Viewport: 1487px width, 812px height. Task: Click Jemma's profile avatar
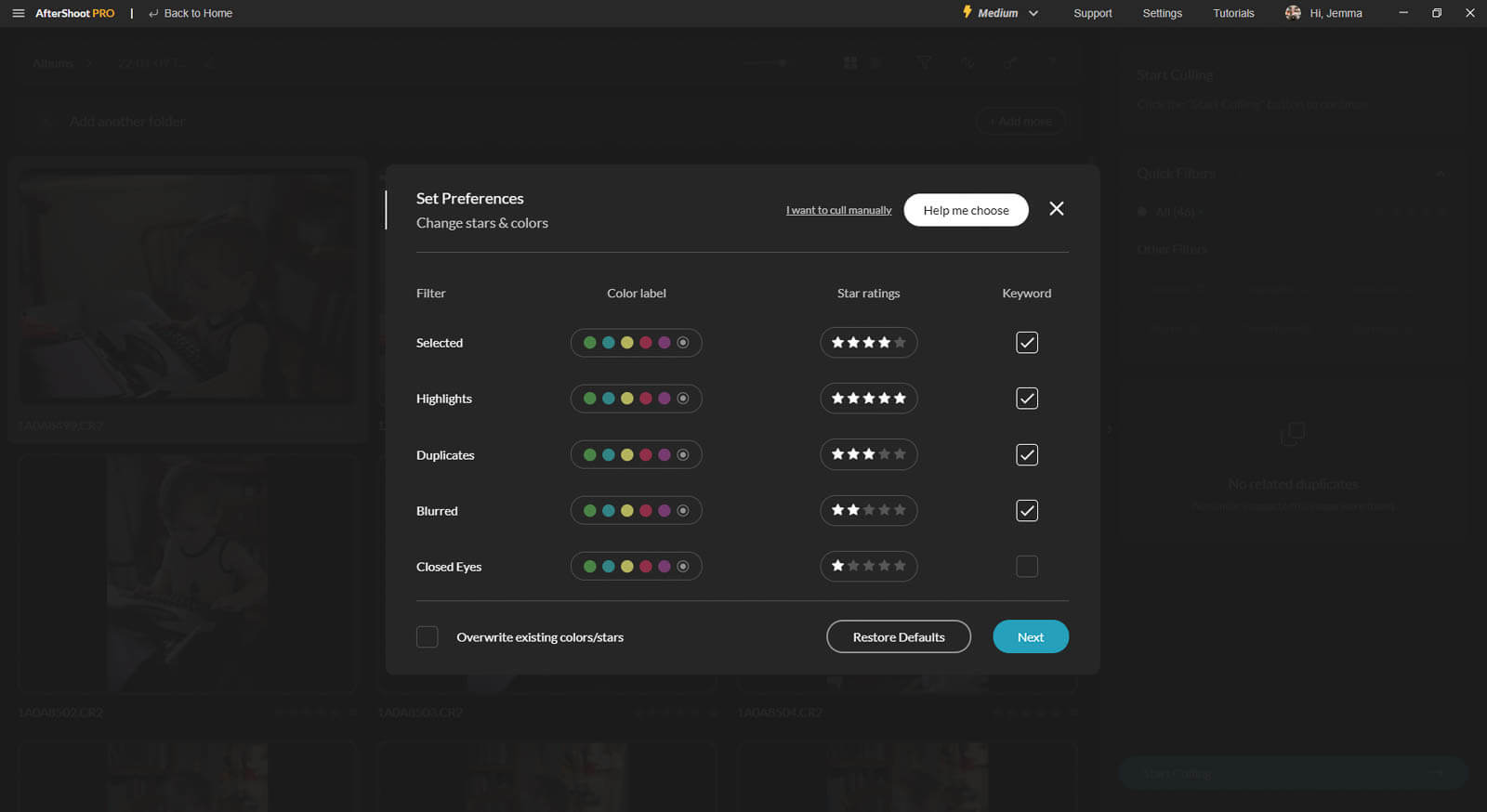click(x=1293, y=13)
